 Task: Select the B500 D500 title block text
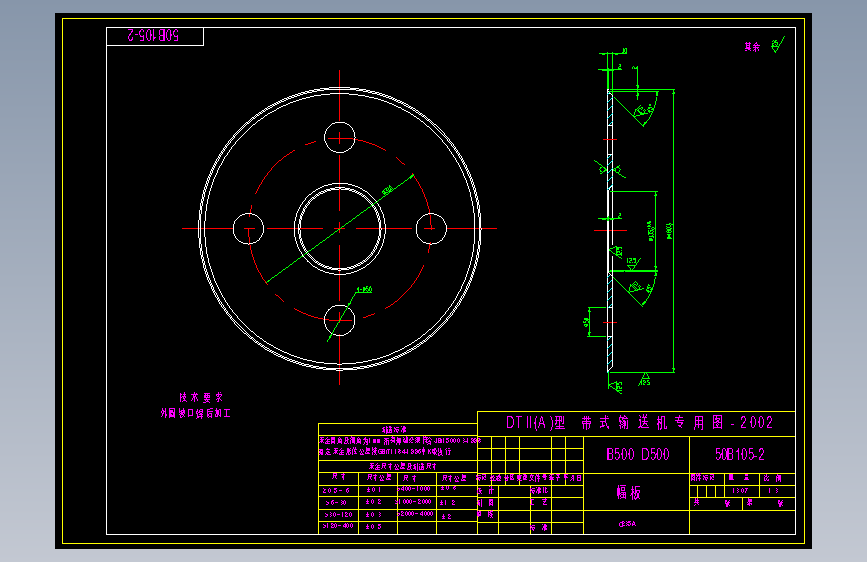(x=638, y=455)
